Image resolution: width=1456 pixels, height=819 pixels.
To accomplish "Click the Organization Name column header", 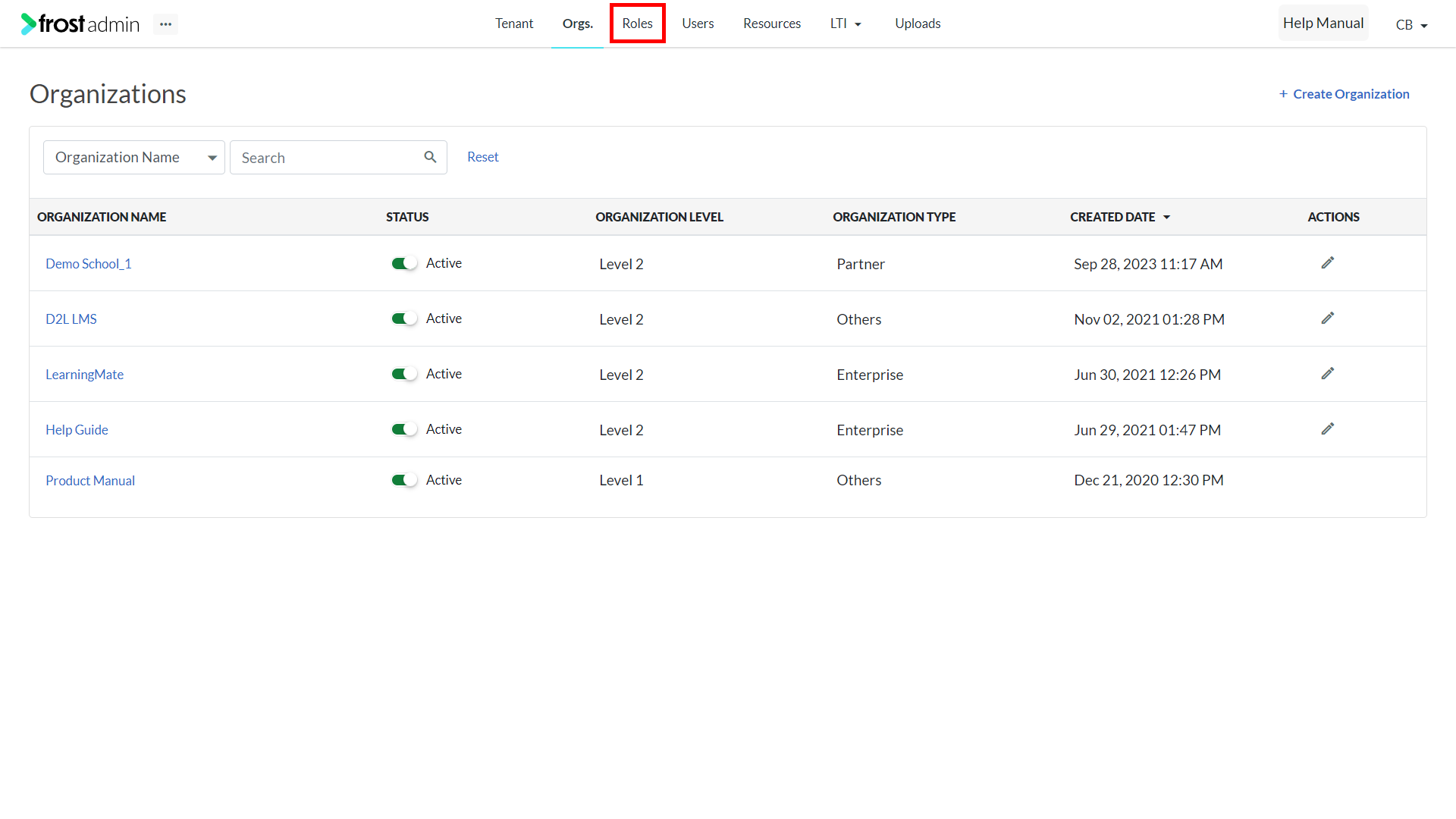I will pos(102,217).
